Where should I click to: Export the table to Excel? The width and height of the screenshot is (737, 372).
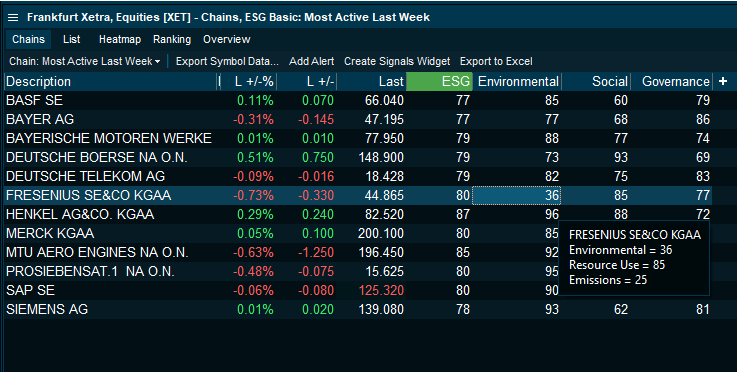496,62
